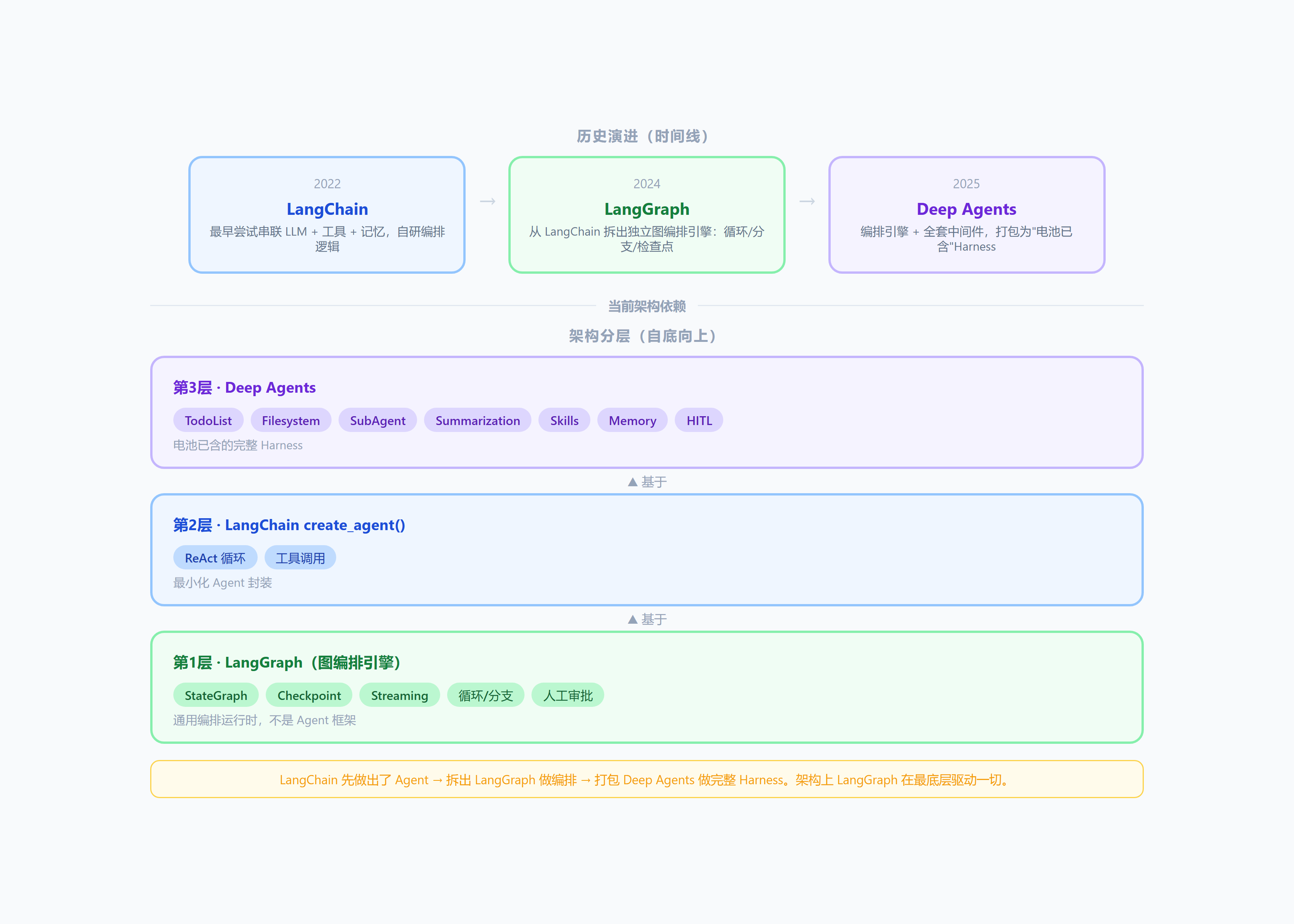This screenshot has height=924, width=1294.
Task: Click the year 2022 label
Action: [x=327, y=184]
